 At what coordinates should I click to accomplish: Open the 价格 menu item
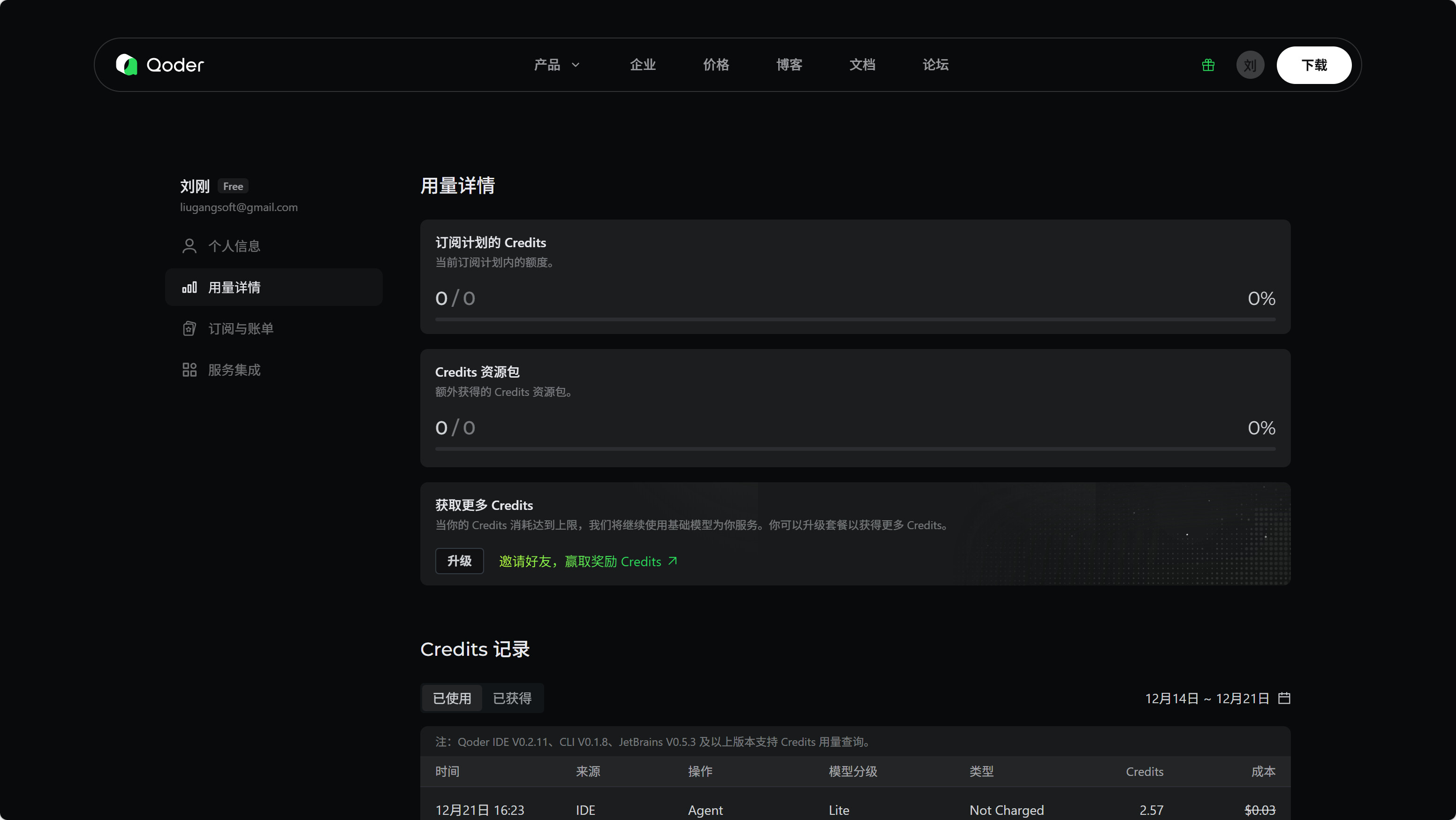(715, 65)
